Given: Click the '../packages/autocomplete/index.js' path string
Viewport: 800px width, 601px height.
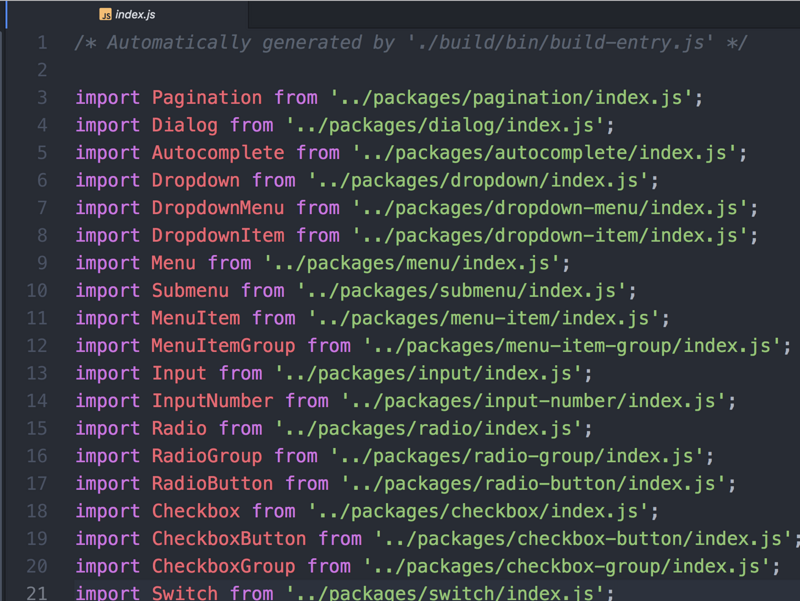Looking at the screenshot, I should [550, 153].
